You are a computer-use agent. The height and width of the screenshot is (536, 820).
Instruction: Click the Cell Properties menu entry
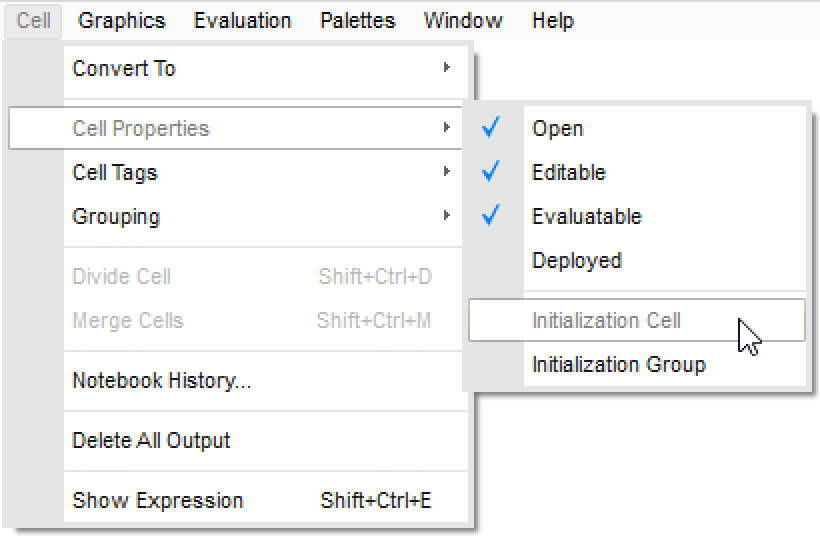click(x=141, y=129)
